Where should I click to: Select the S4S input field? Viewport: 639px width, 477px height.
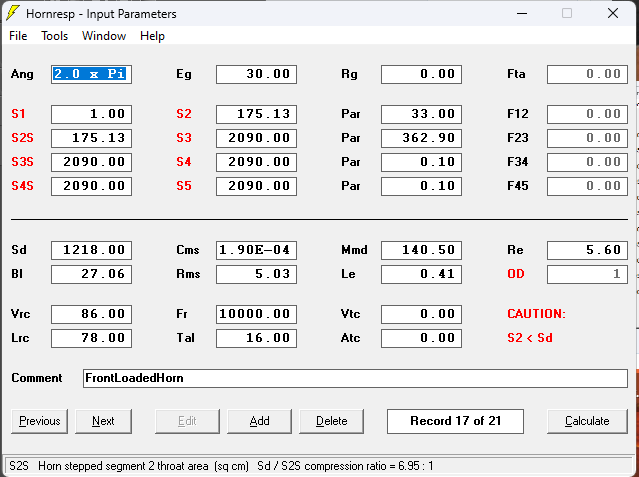(91, 186)
